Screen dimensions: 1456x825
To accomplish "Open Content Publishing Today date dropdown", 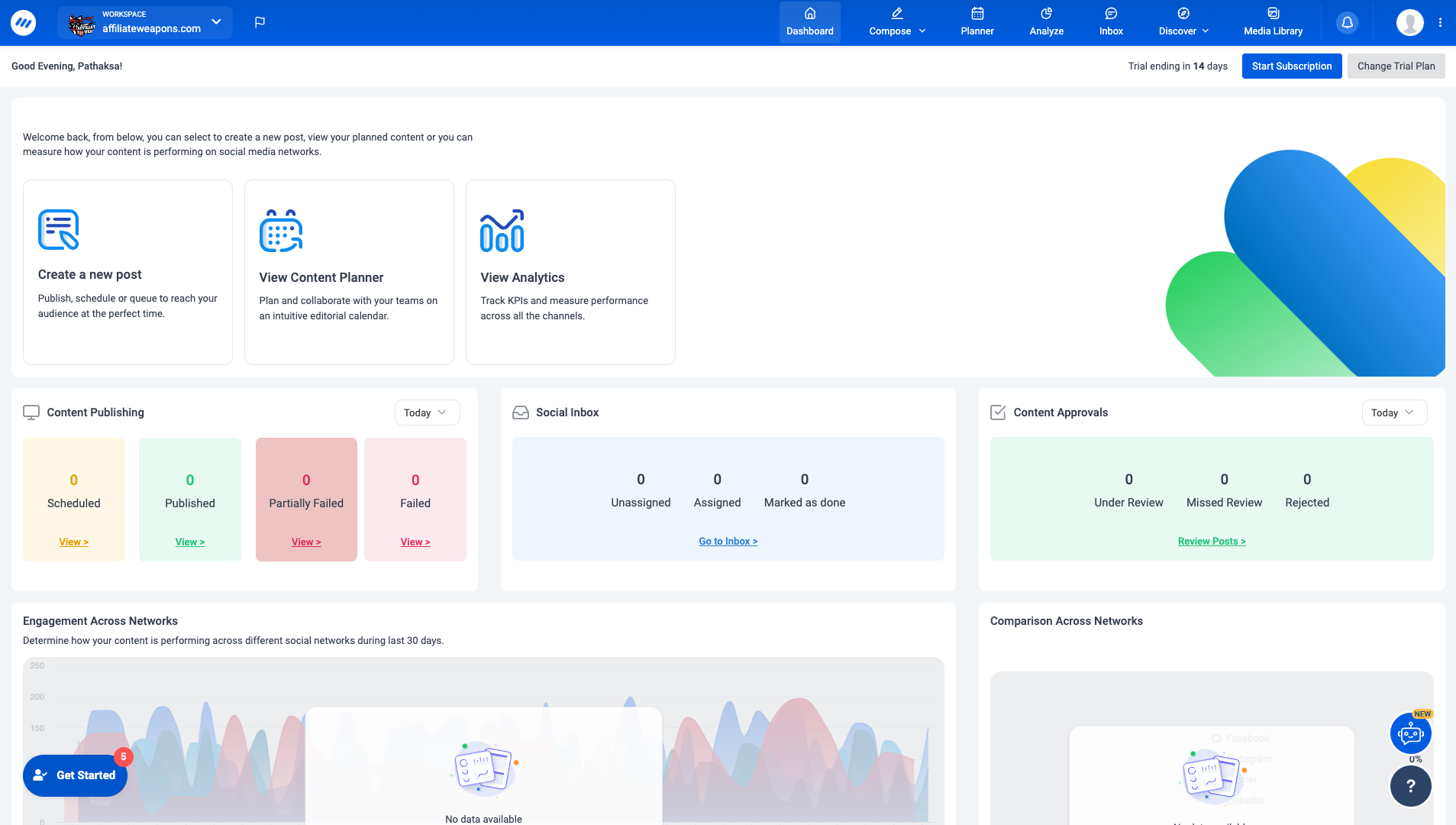I will (427, 412).
